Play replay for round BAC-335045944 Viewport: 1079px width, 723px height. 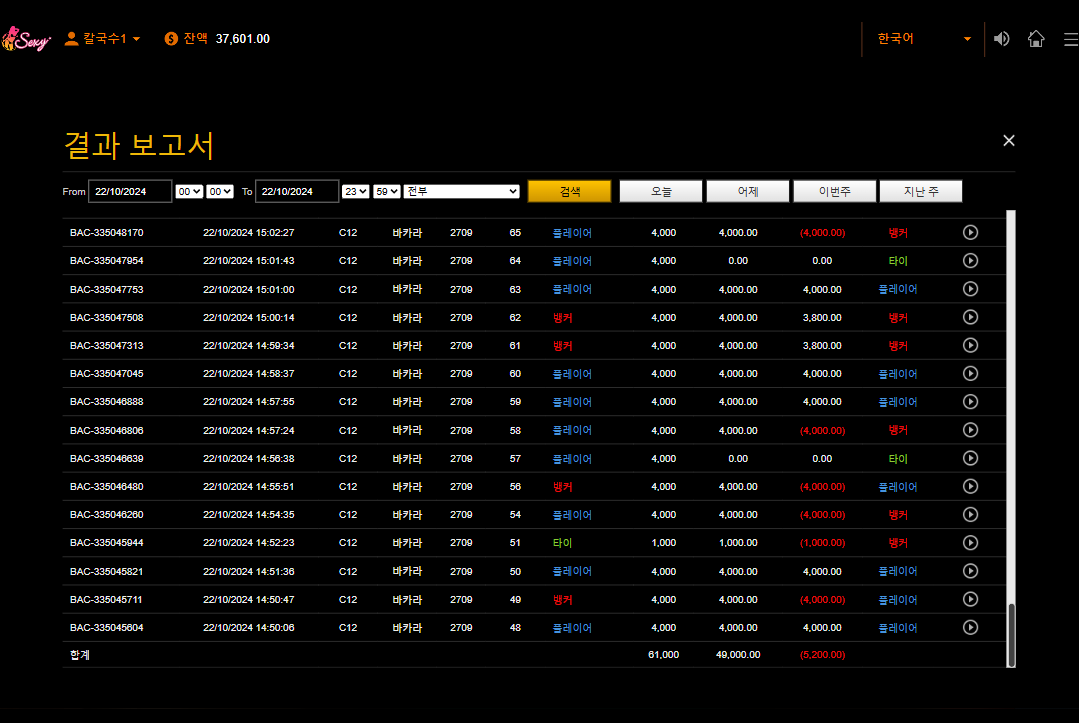pyautogui.click(x=970, y=543)
